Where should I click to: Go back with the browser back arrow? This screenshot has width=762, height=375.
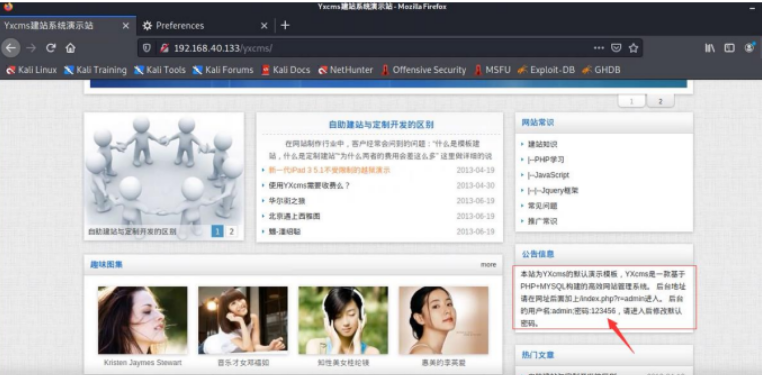coord(11,48)
